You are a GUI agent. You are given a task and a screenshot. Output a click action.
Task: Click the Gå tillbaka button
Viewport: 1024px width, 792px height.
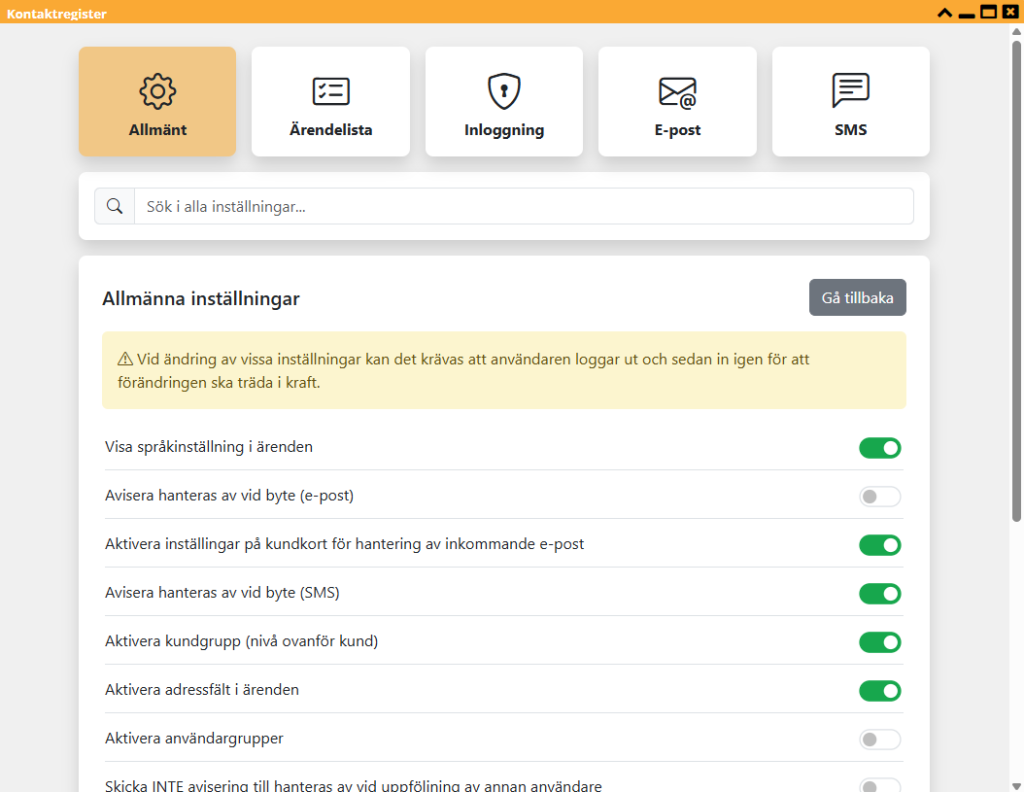857,298
